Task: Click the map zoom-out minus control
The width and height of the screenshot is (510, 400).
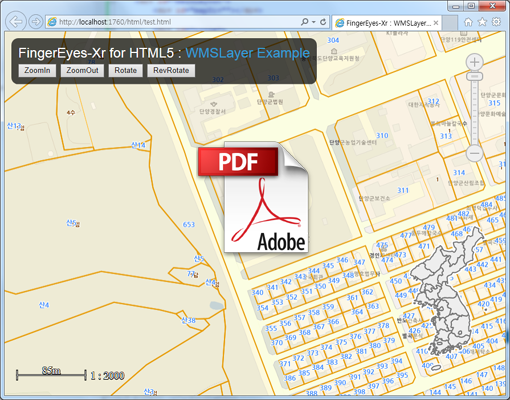Action: pos(474,153)
